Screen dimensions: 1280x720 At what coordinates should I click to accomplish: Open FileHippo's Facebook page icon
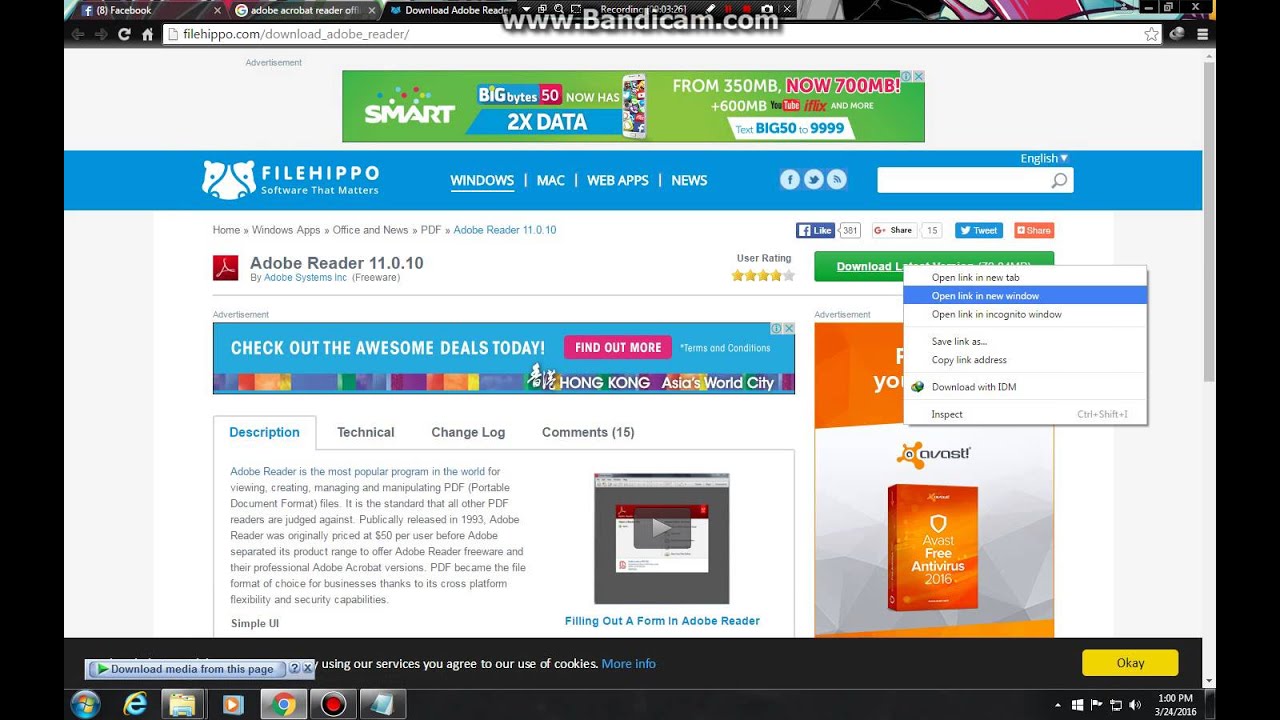pos(790,180)
